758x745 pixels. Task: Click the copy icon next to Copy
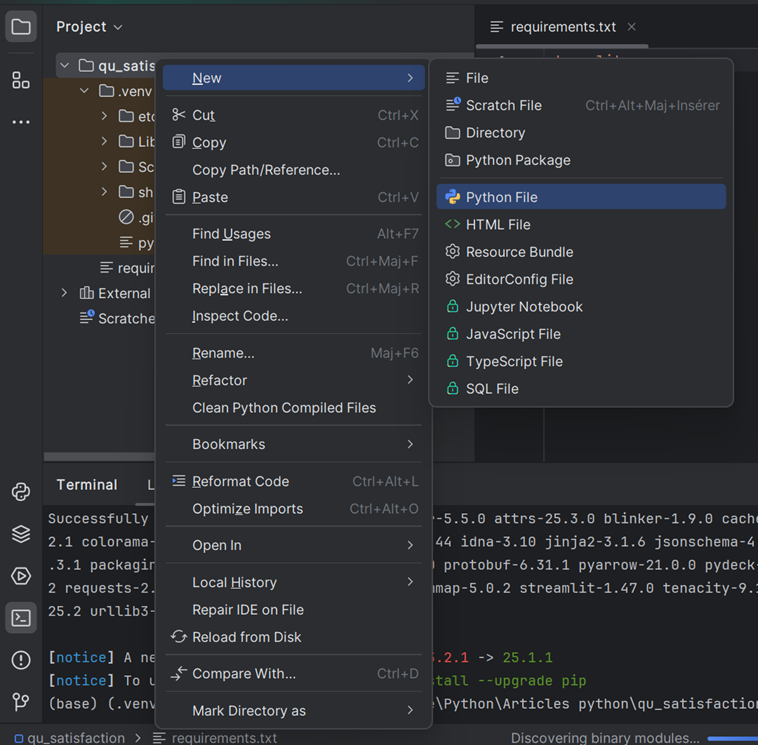click(x=178, y=142)
